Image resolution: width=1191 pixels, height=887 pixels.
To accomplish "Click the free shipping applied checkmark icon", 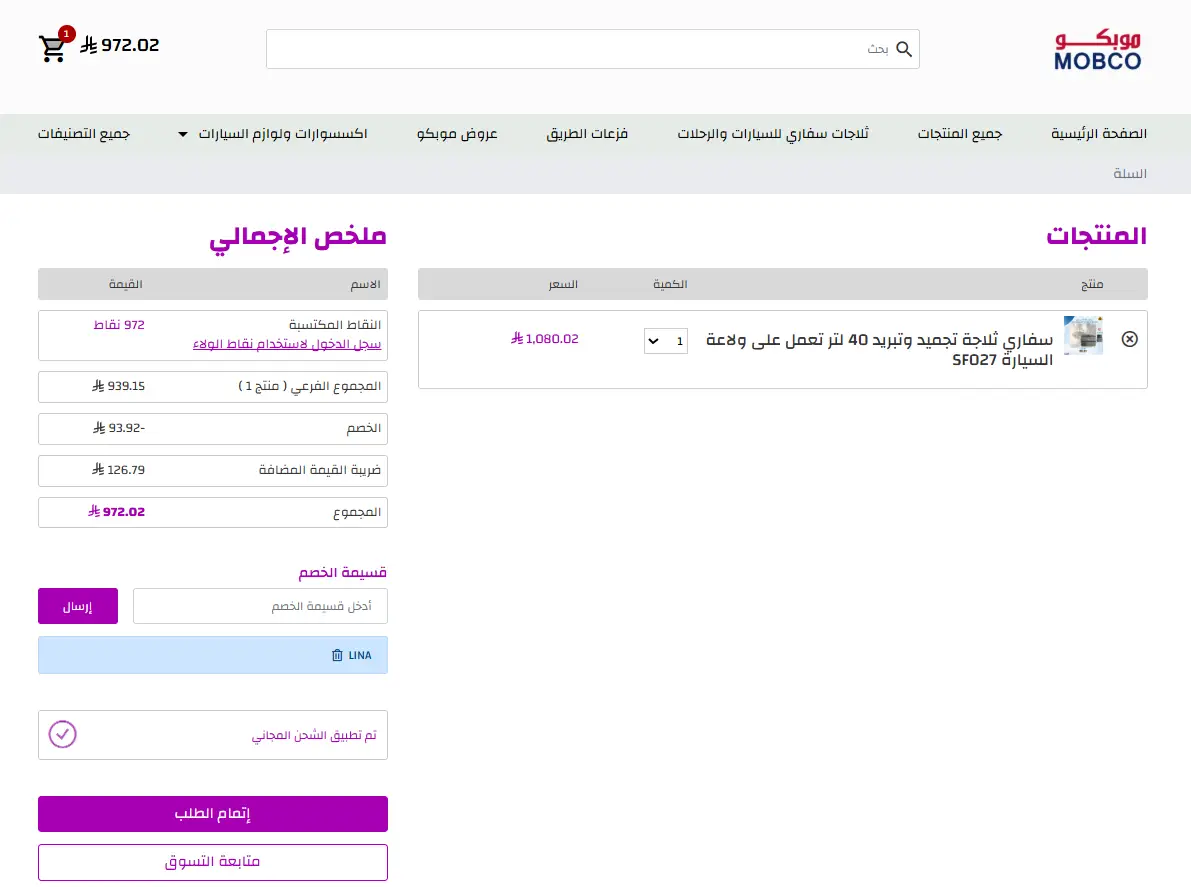I will pos(62,734).
